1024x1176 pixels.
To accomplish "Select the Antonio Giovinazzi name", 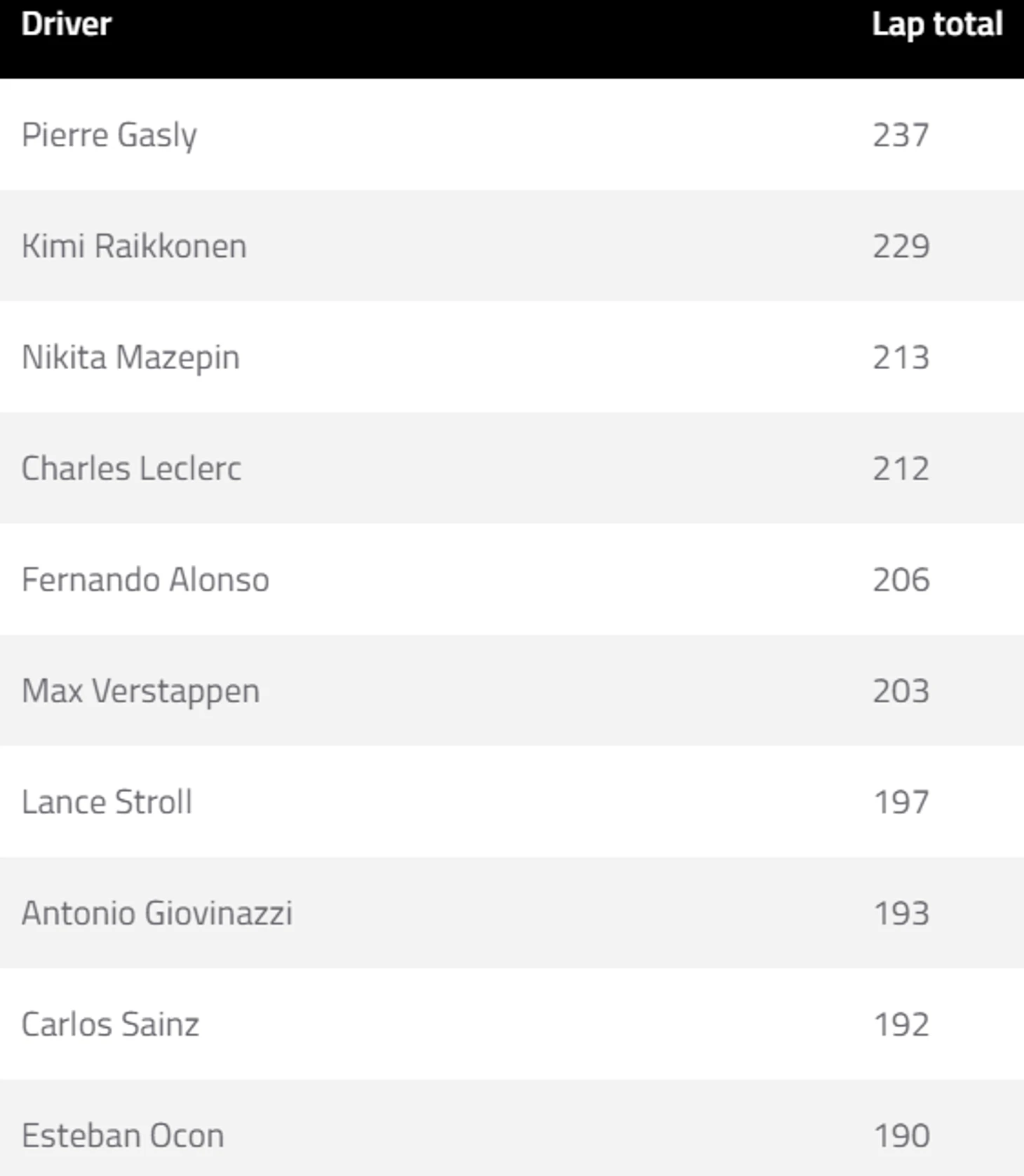I will (157, 913).
